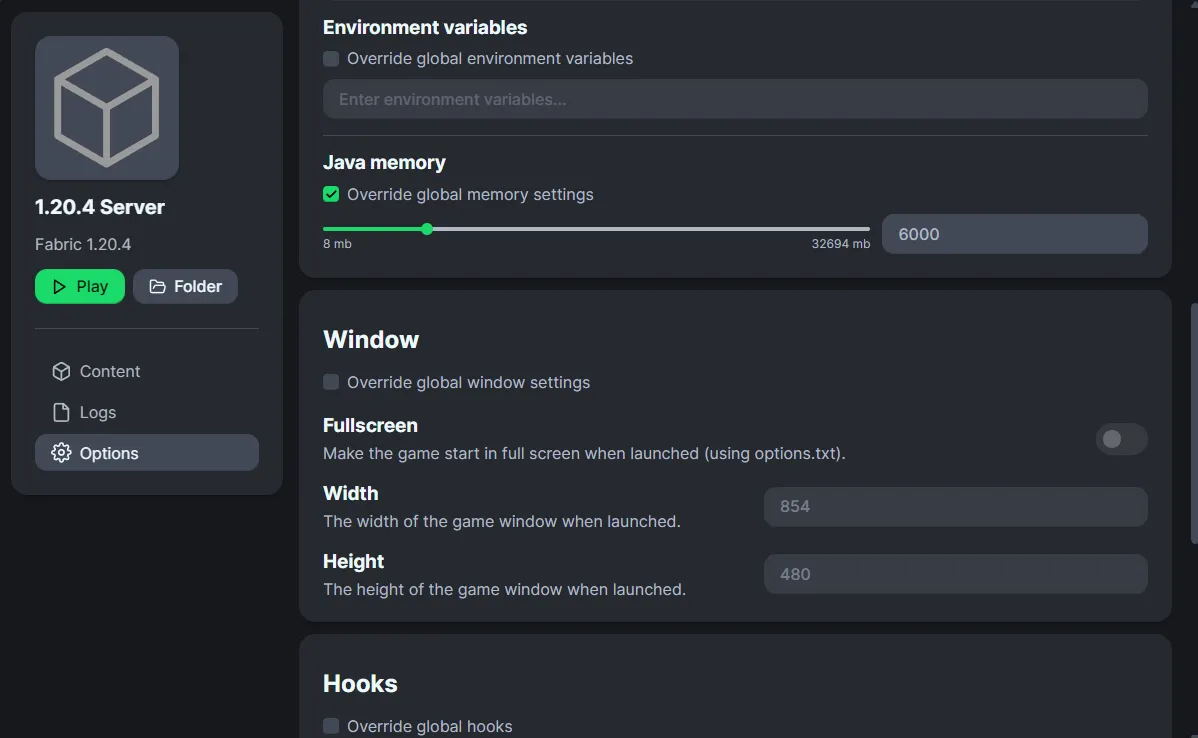Screen dimensions: 1198x738
Task: Click the Logs file icon
Action: click(x=61, y=412)
